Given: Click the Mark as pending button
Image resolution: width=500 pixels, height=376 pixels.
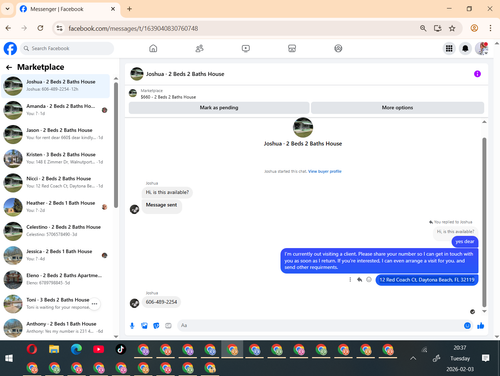Looking at the screenshot, I should (x=219, y=108).
